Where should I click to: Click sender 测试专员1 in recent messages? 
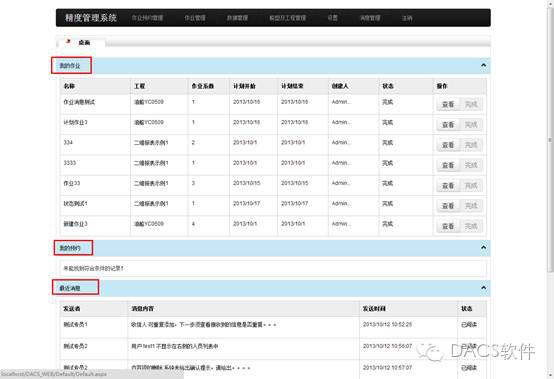click(x=75, y=324)
